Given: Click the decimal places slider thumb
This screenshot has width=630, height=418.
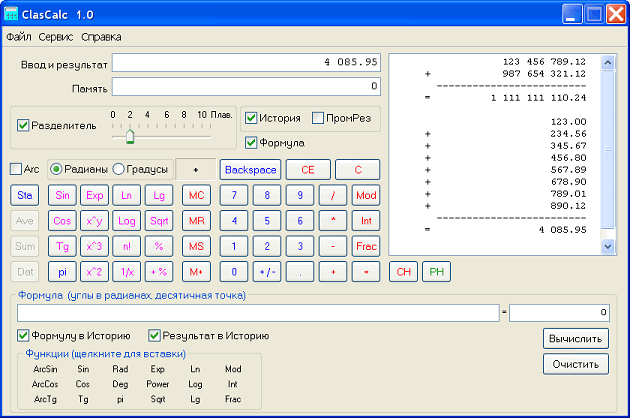Looking at the screenshot, I should (130, 137).
